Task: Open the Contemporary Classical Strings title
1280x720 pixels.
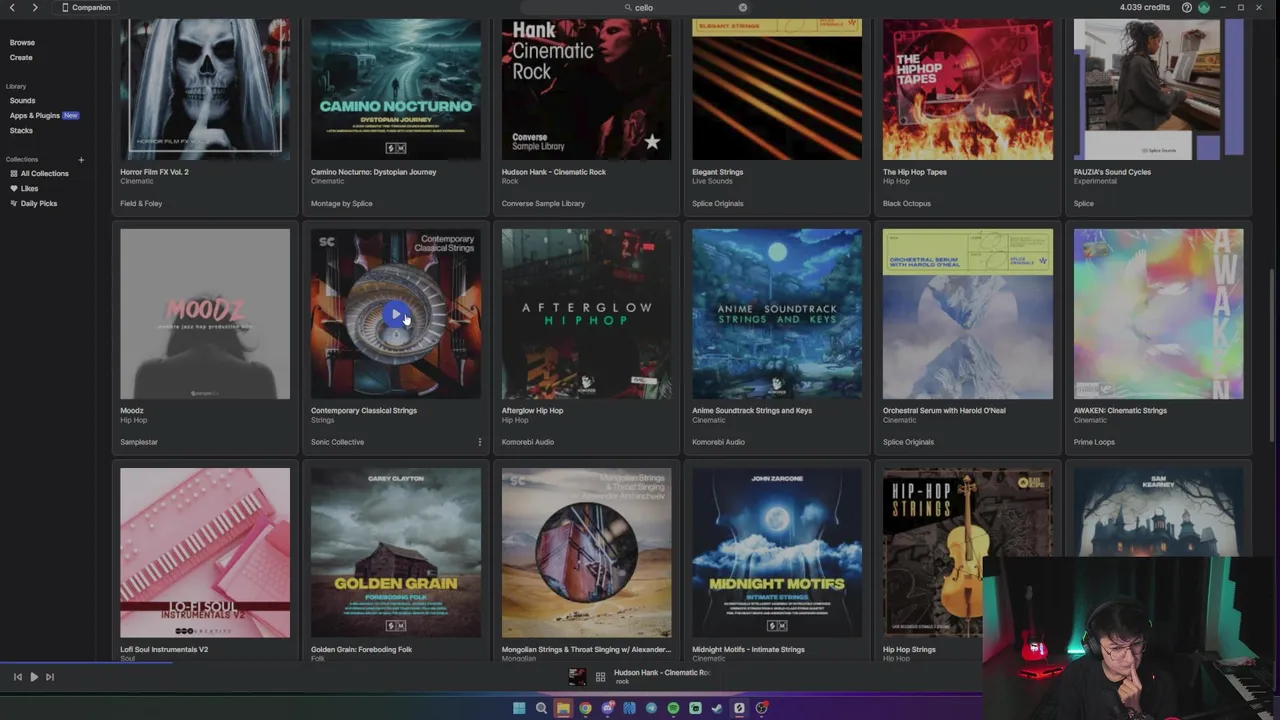Action: (x=364, y=410)
